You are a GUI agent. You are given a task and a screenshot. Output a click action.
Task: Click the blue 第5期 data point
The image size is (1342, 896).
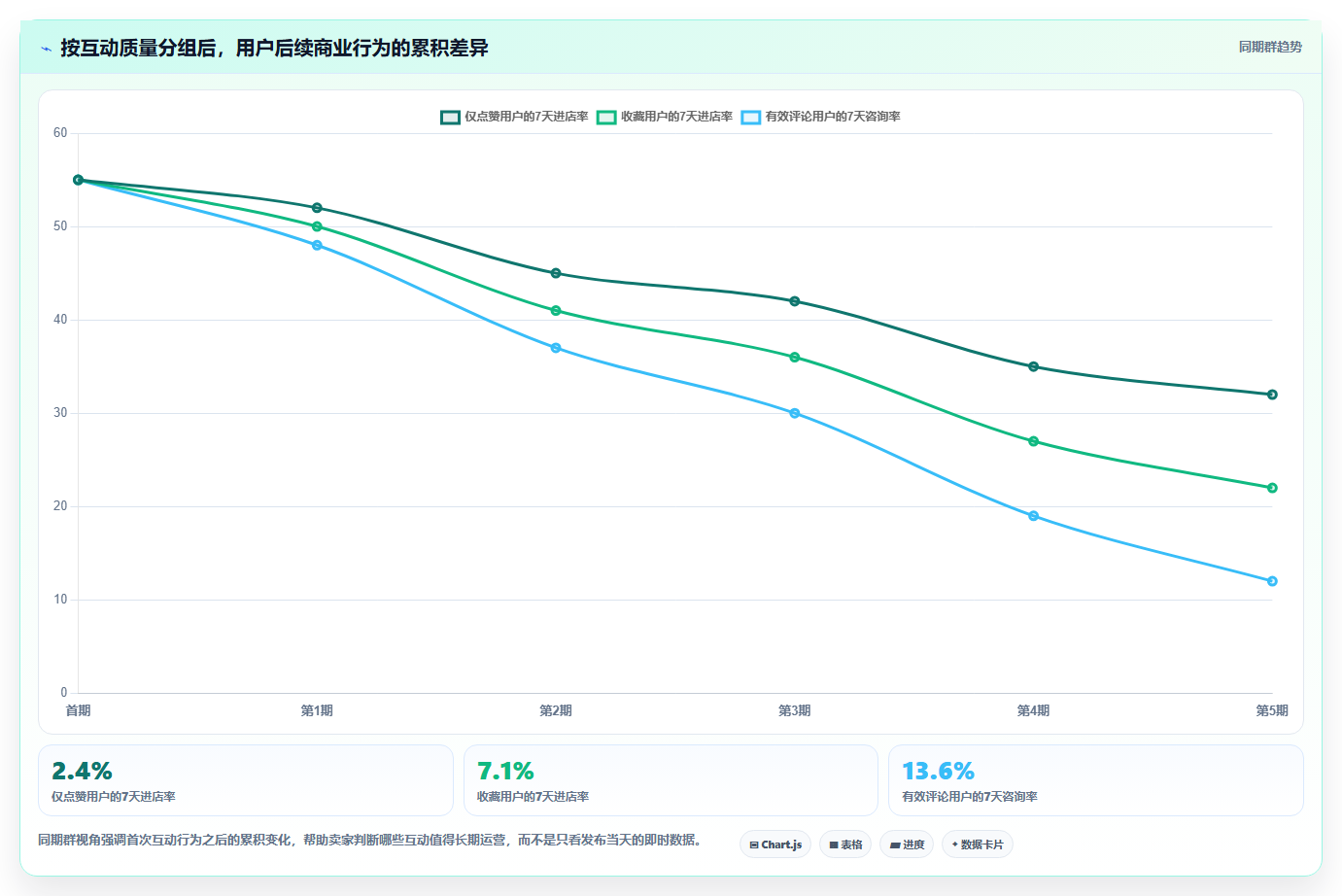pos(1272,581)
